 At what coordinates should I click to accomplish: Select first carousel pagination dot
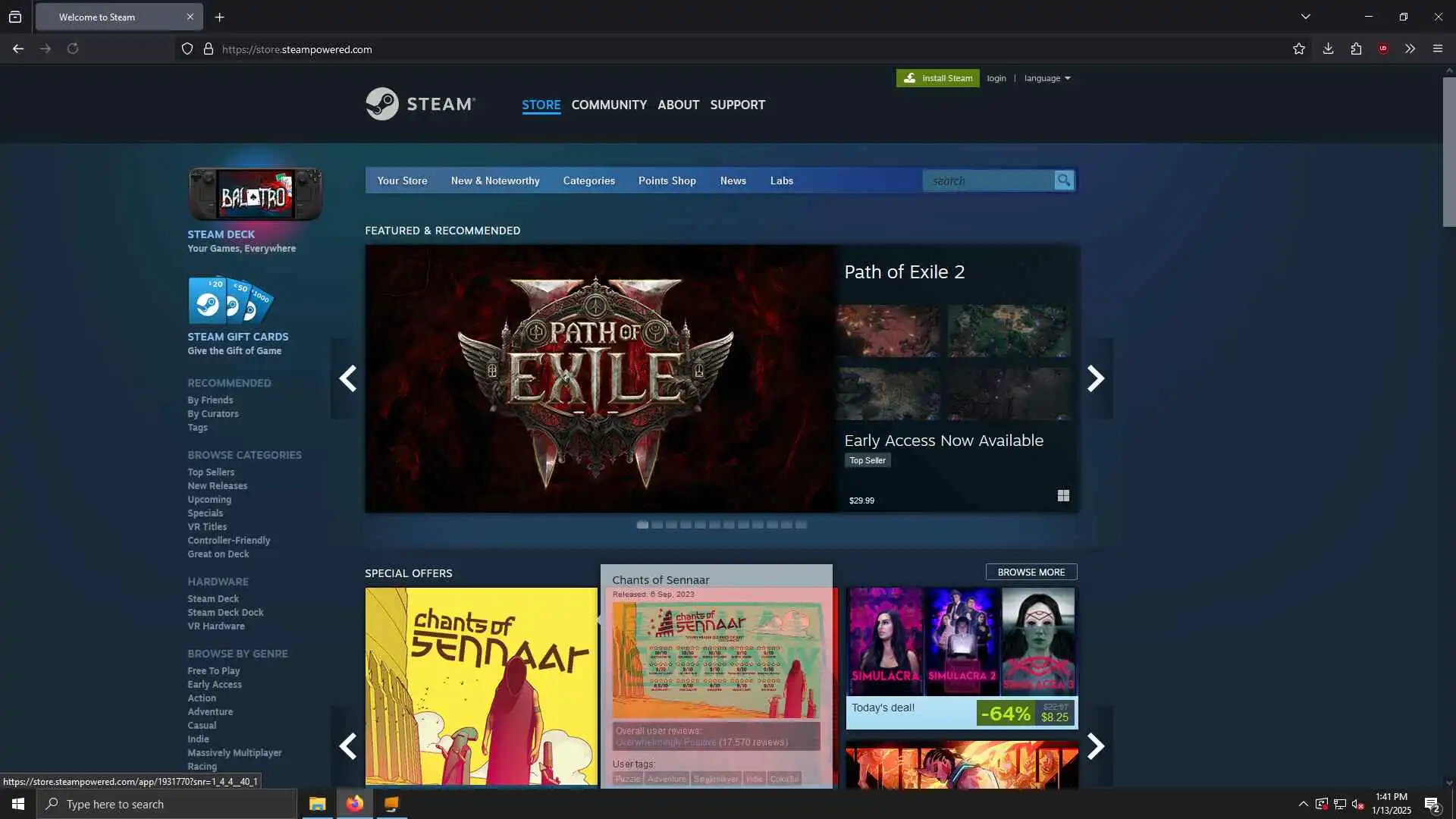(x=642, y=525)
